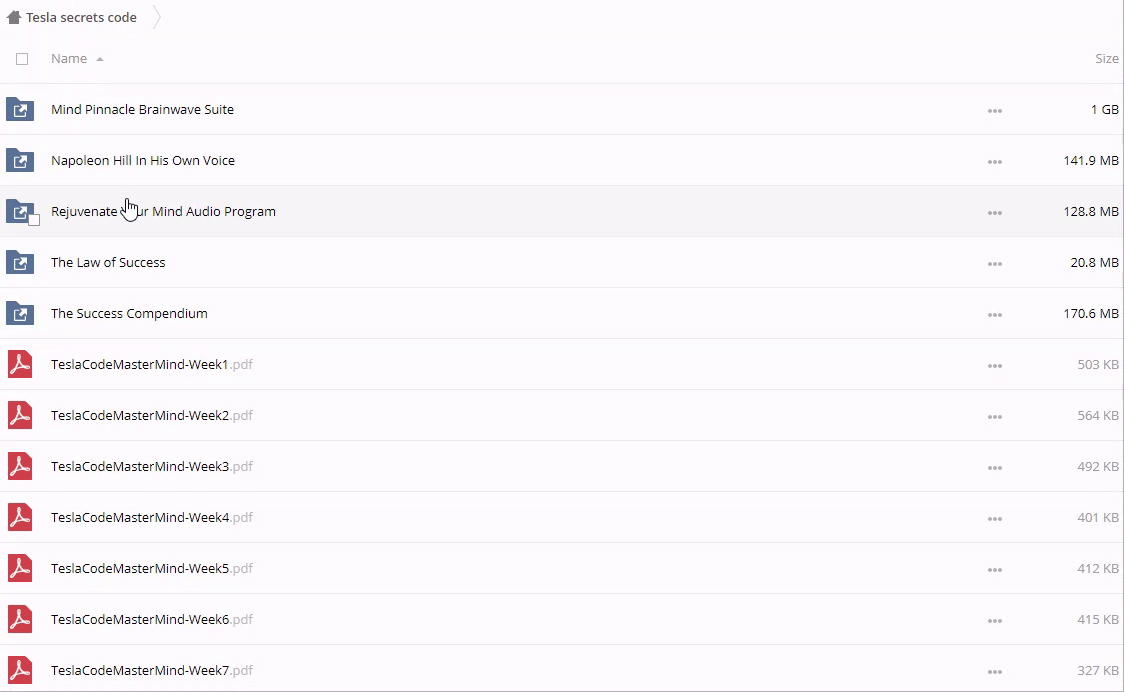Click the Mind Pinnacle Brainwave Suite folder icon

pos(20,109)
